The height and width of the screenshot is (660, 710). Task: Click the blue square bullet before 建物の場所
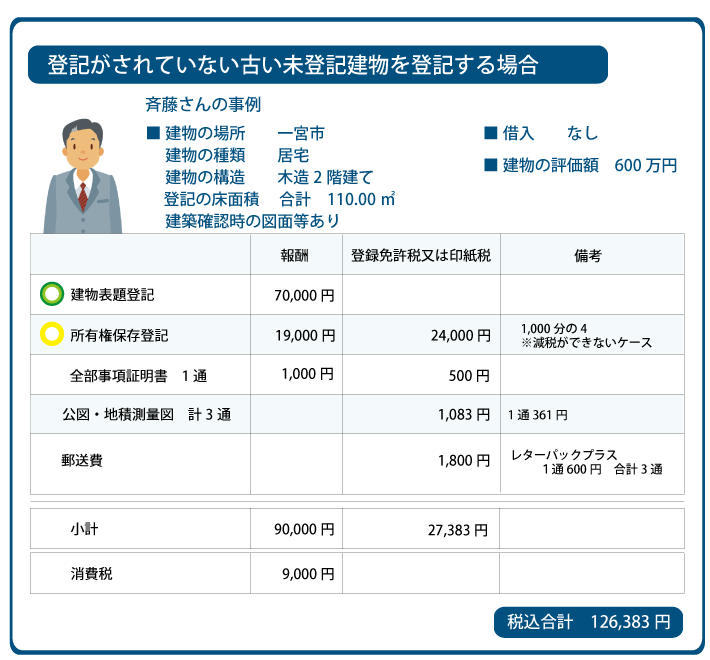154,133
